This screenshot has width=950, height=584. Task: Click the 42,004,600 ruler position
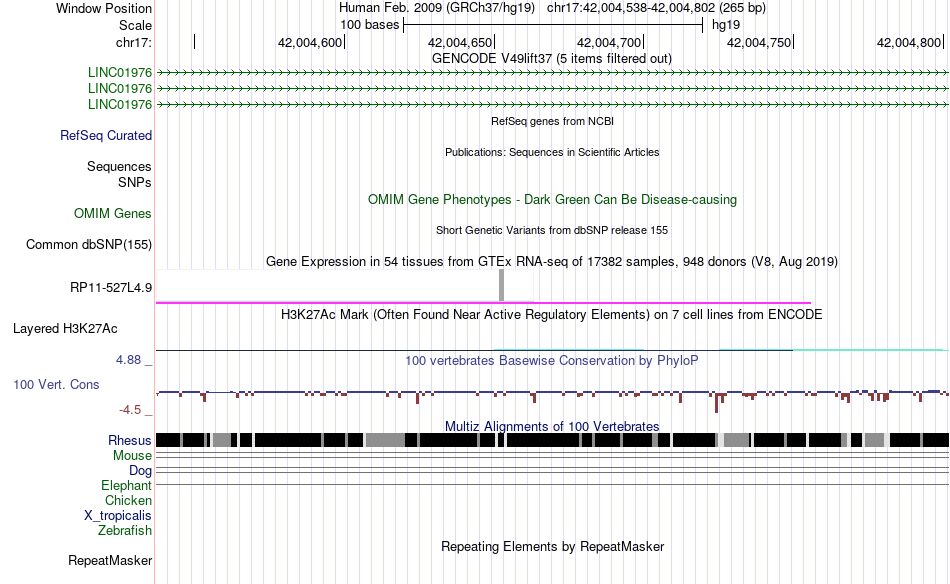(x=310, y=42)
